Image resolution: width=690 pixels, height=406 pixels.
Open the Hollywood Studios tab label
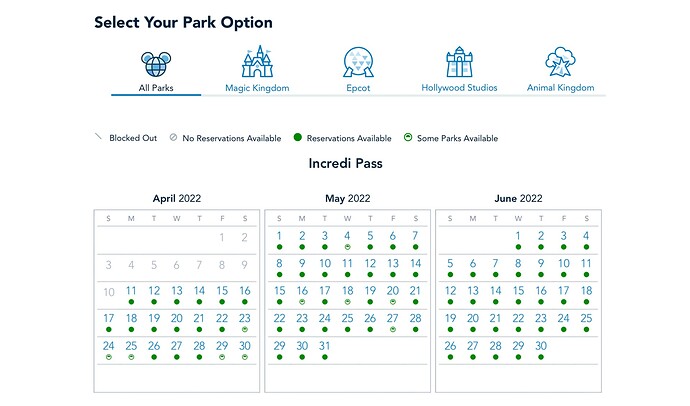coord(459,88)
